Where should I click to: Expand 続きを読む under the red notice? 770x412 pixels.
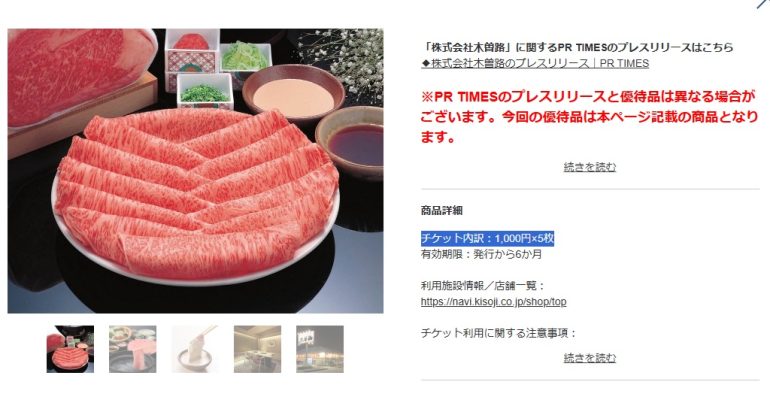(589, 167)
